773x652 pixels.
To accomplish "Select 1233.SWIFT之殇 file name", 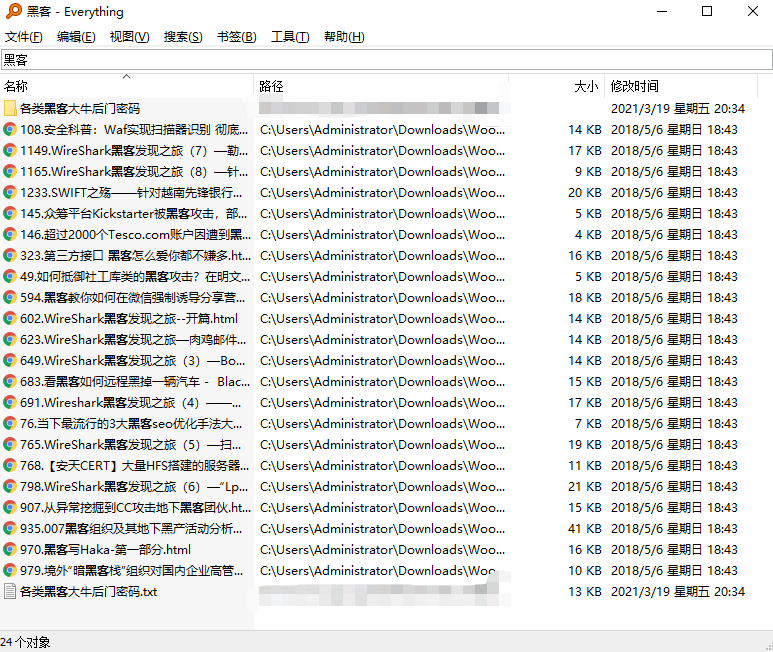I will pos(131,193).
